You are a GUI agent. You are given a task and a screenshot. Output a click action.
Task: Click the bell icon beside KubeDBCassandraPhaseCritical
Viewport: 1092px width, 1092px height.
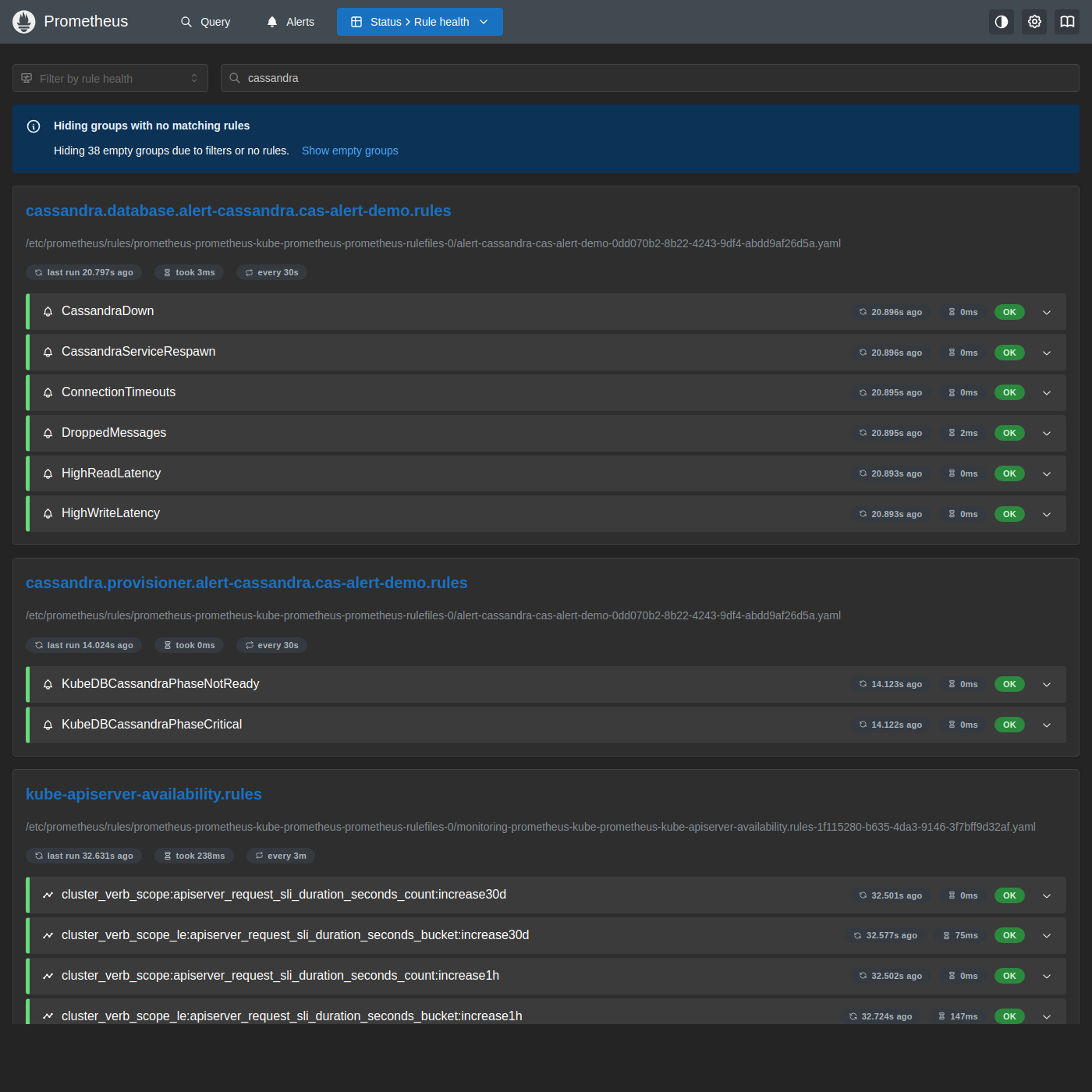point(48,725)
